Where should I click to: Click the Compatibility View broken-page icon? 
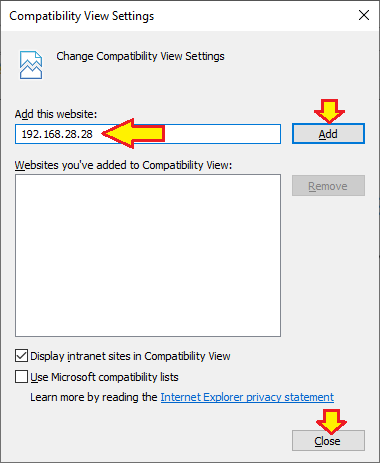point(31,65)
